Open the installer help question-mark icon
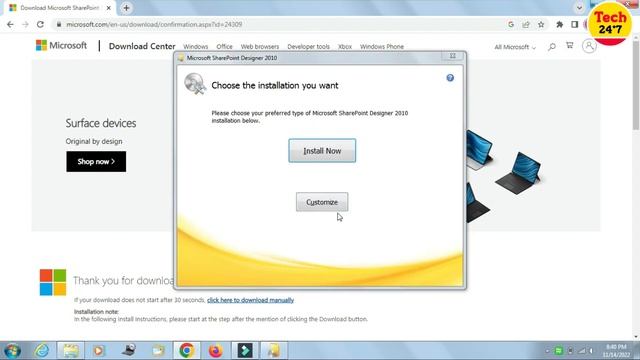 (x=450, y=78)
